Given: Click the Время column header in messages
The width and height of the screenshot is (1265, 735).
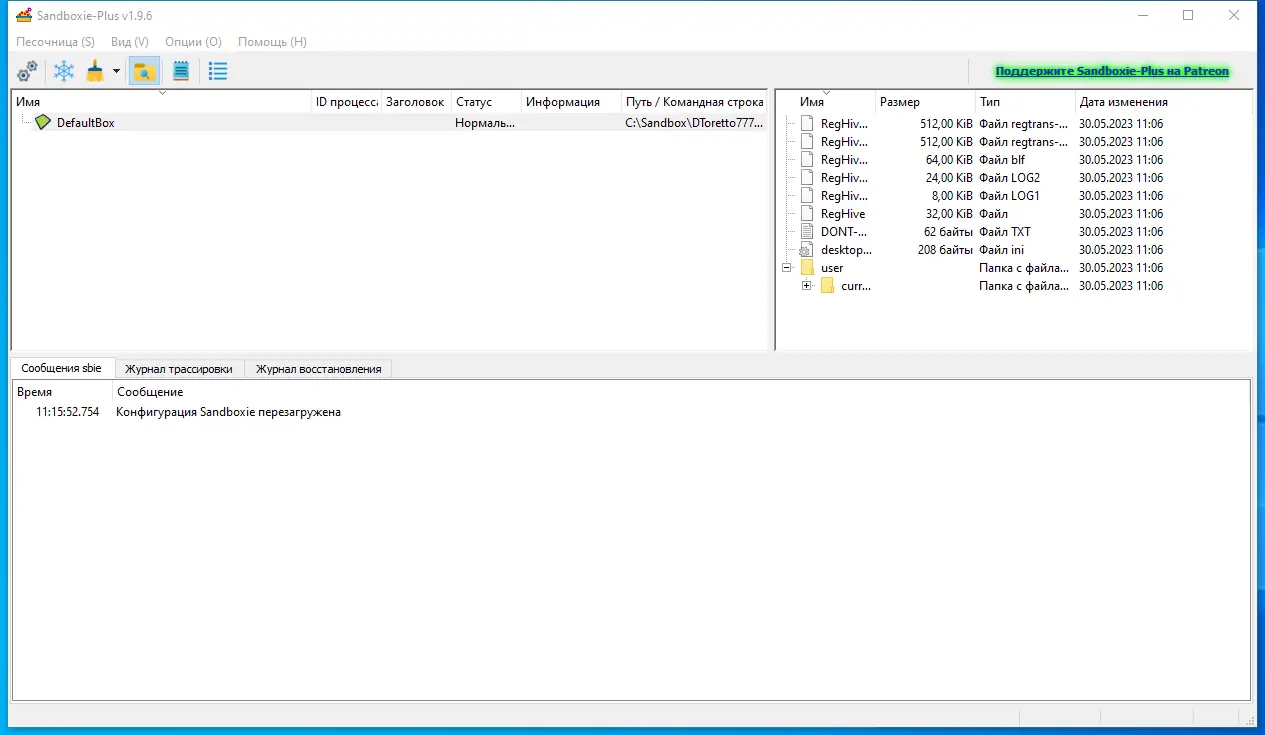Looking at the screenshot, I should [62, 392].
